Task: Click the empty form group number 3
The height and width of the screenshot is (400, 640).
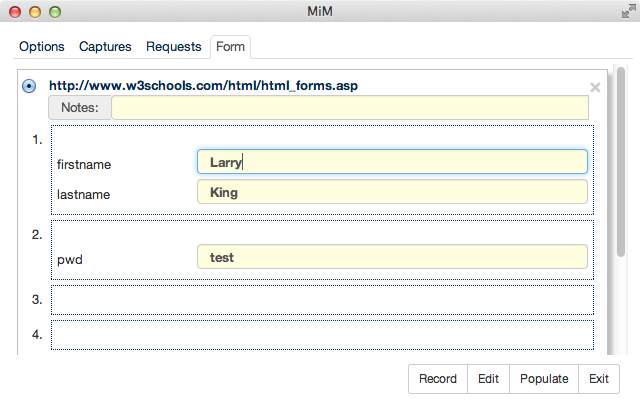Action: tap(322, 300)
